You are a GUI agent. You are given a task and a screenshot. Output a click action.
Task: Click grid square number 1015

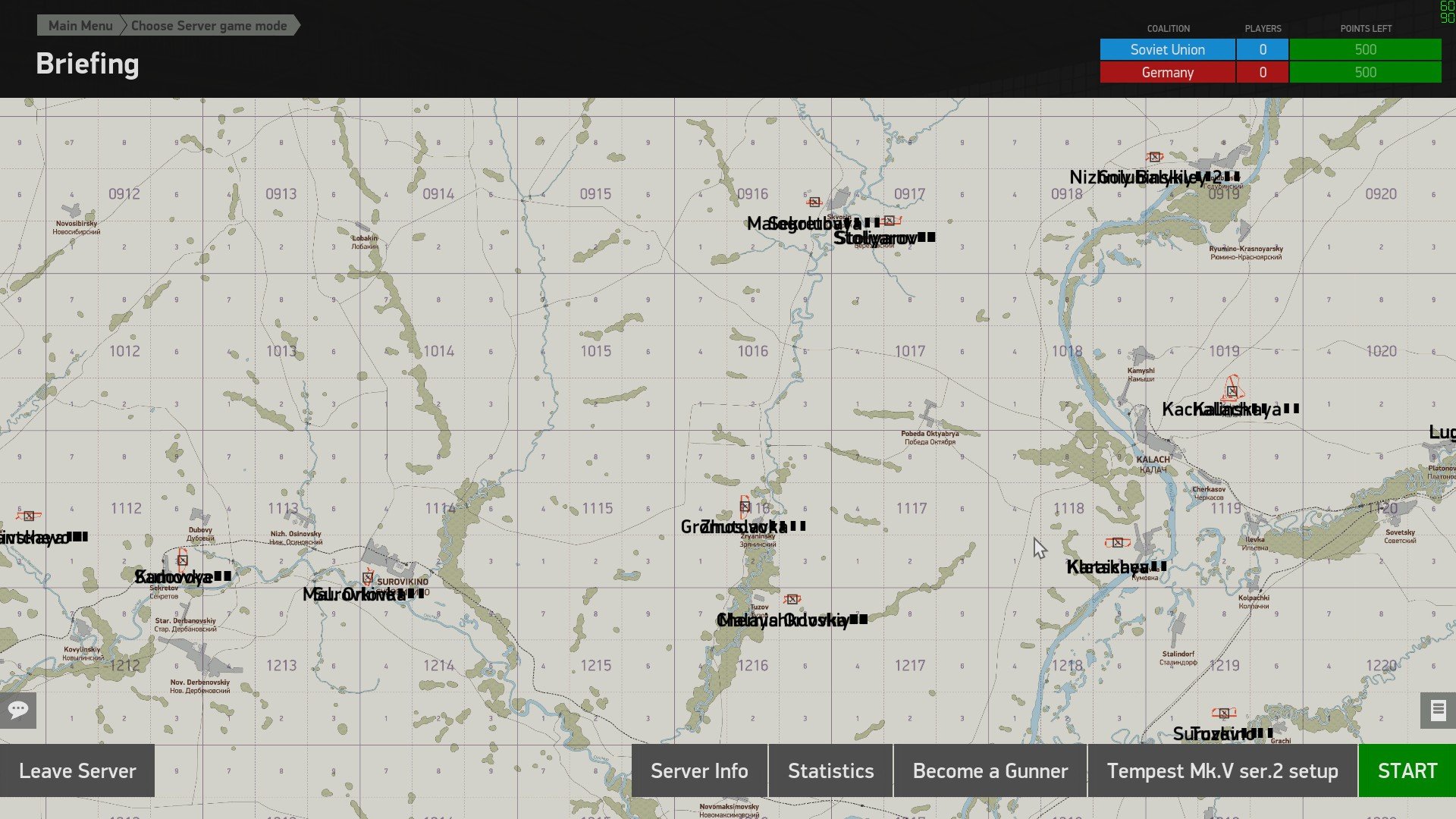(x=595, y=351)
